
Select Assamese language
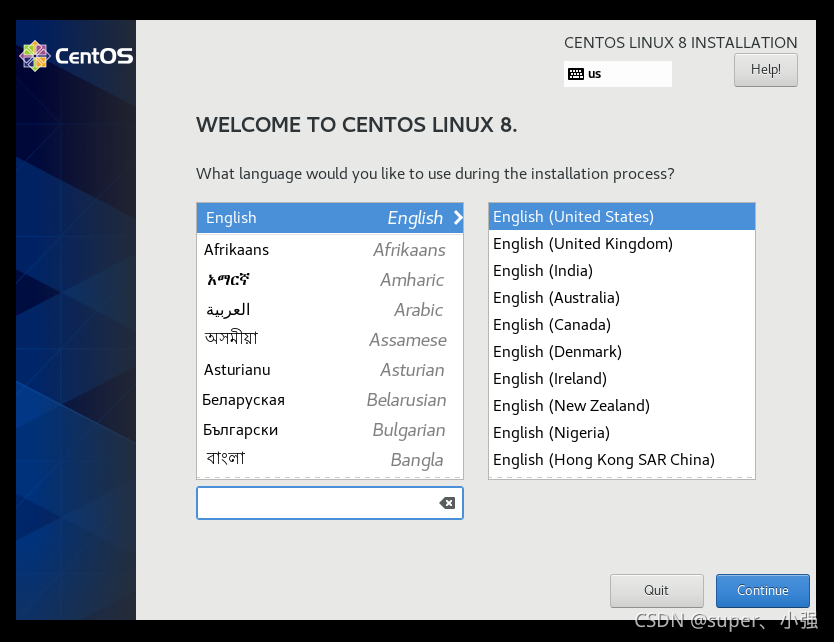[x=330, y=339]
